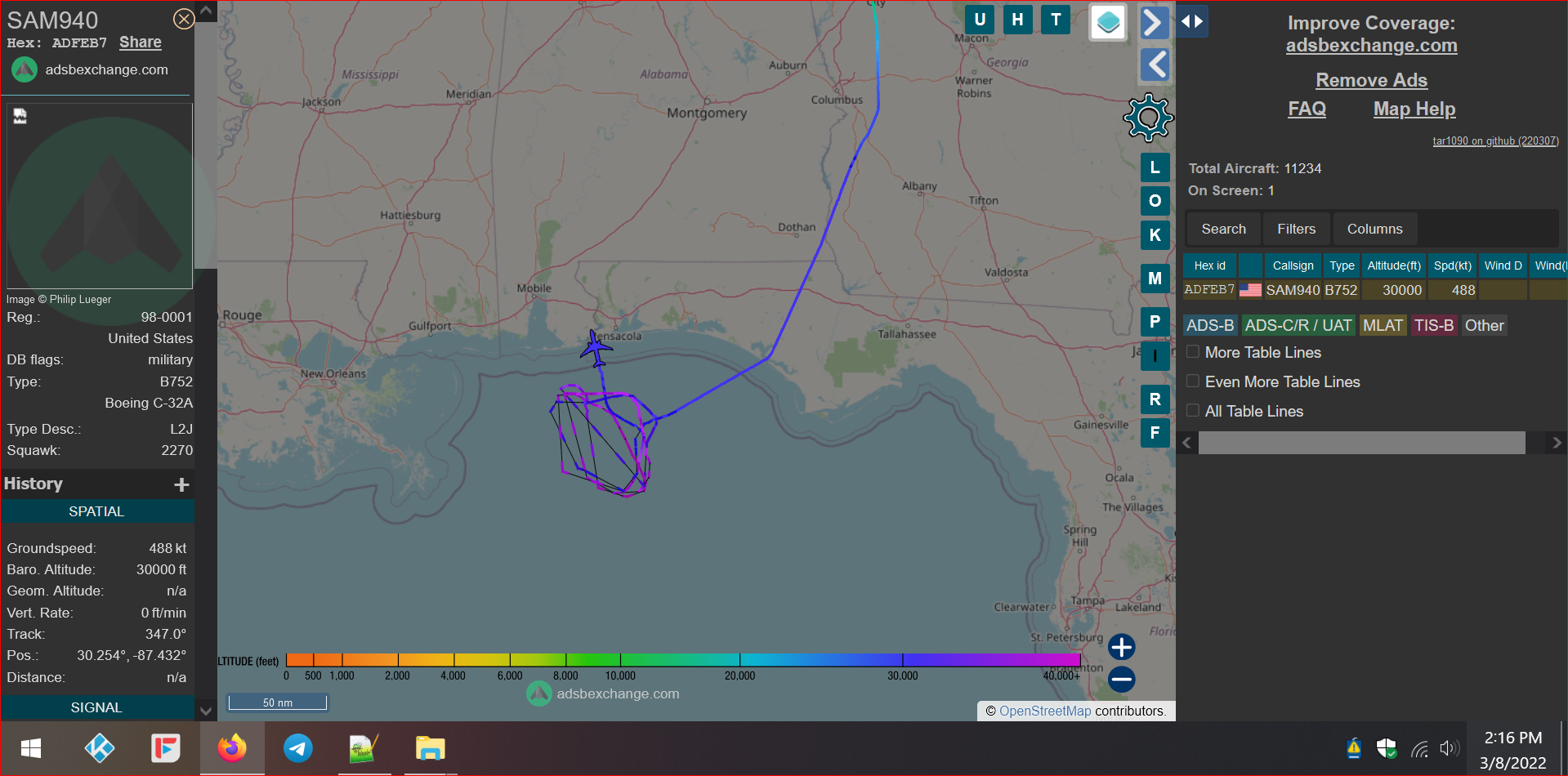
Task: Toggle sidebar width with double-arrow icon
Action: 1192,21
